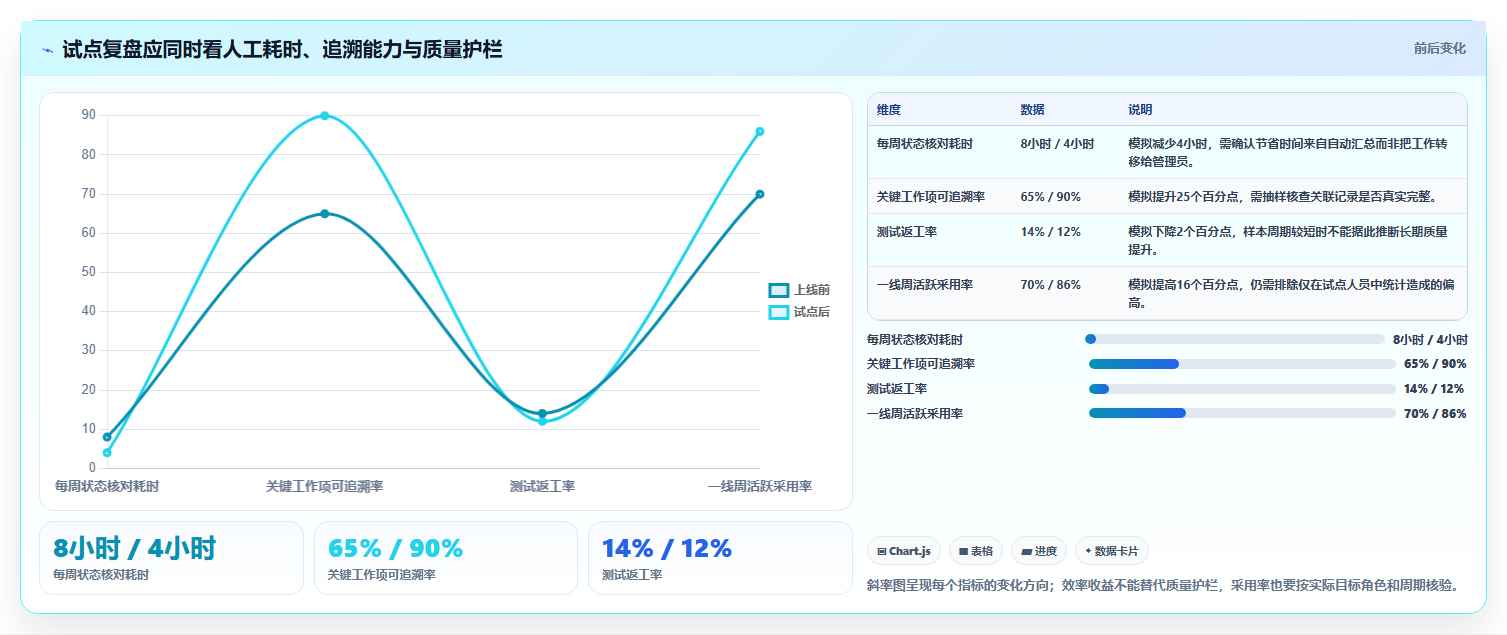
Task: Click table cell 65% / 90%
Action: coord(1051,197)
